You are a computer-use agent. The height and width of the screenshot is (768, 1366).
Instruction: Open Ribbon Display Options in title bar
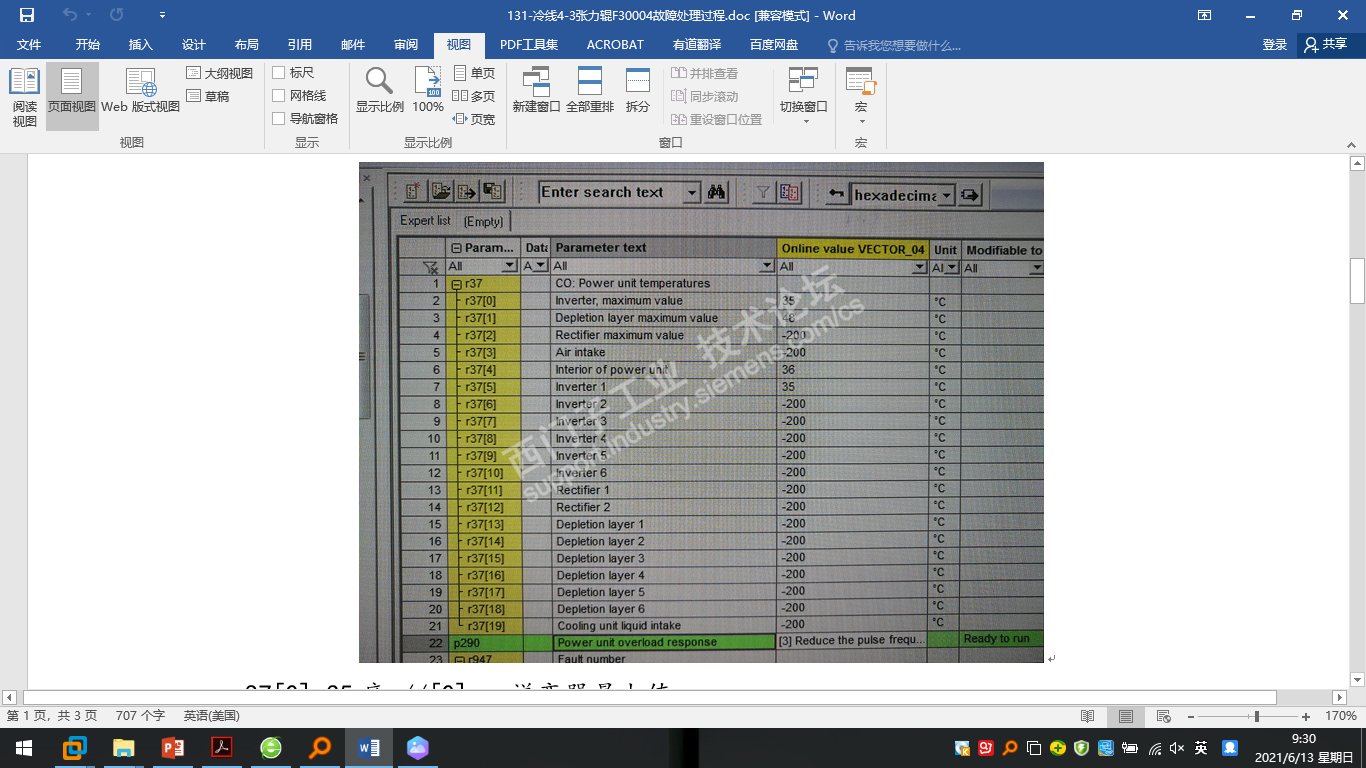(1205, 15)
